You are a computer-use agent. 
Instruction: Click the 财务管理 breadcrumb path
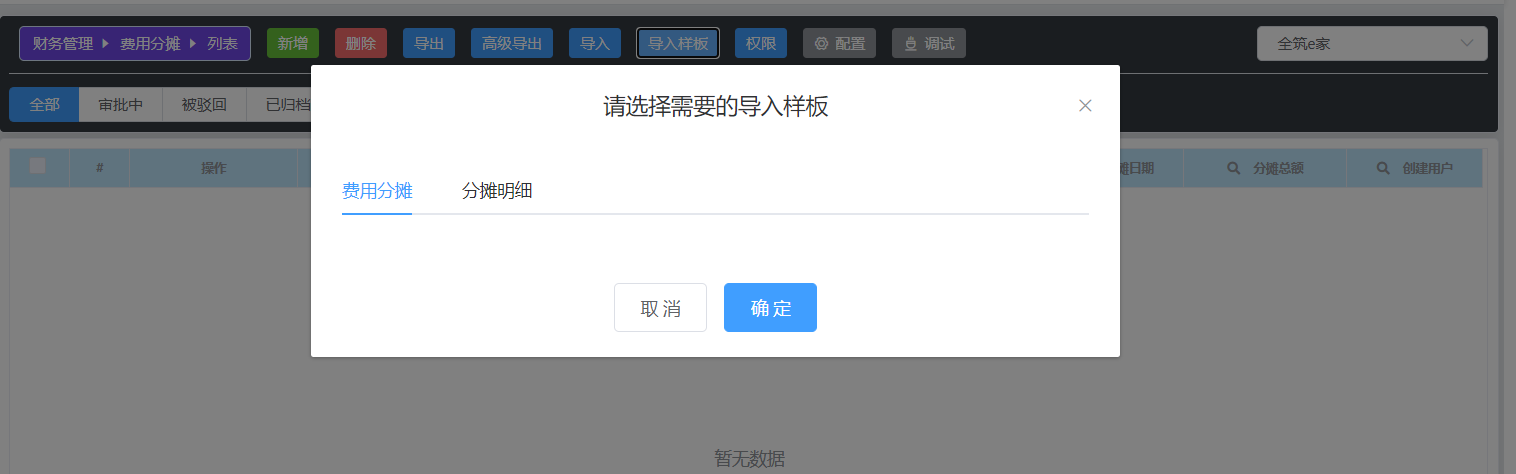click(63, 43)
